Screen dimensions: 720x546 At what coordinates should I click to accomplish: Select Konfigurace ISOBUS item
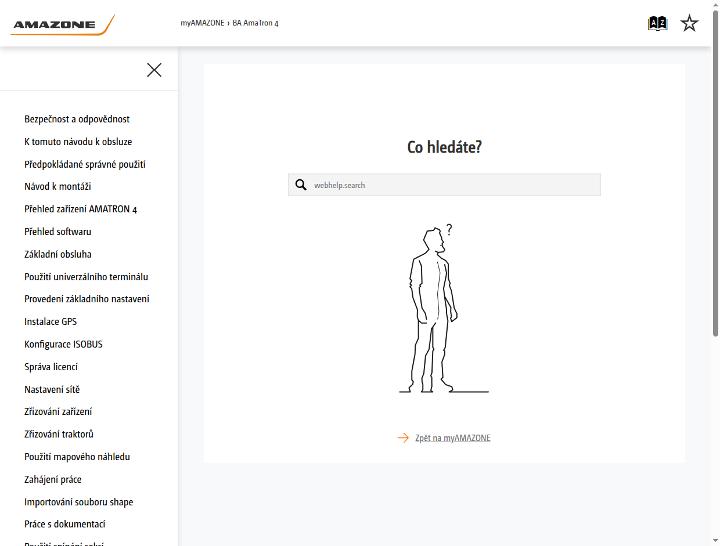tap(63, 344)
